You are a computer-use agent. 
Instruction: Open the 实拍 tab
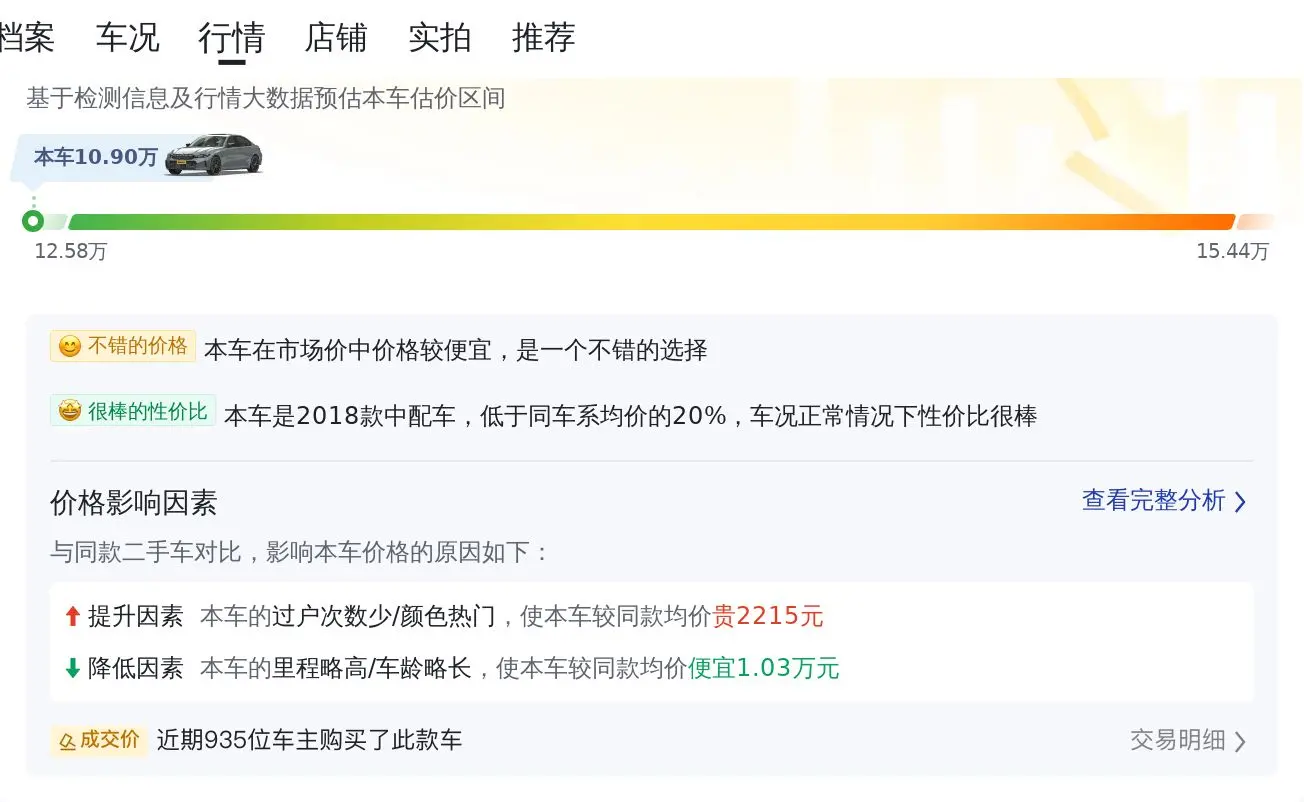tap(440, 38)
